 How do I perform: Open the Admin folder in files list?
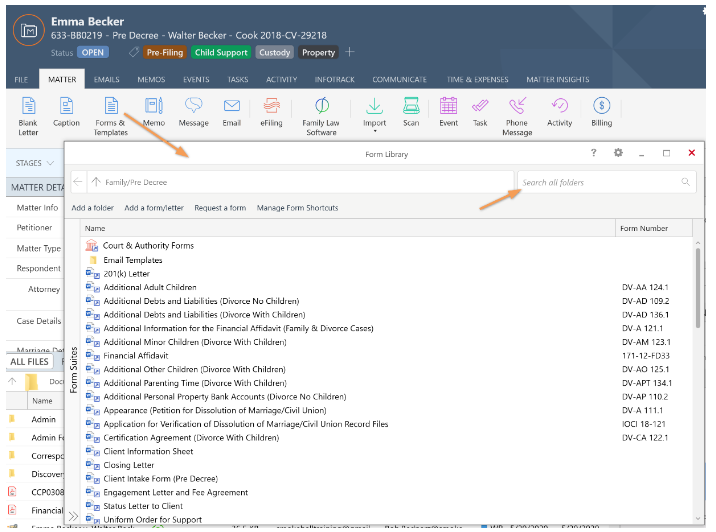43,419
